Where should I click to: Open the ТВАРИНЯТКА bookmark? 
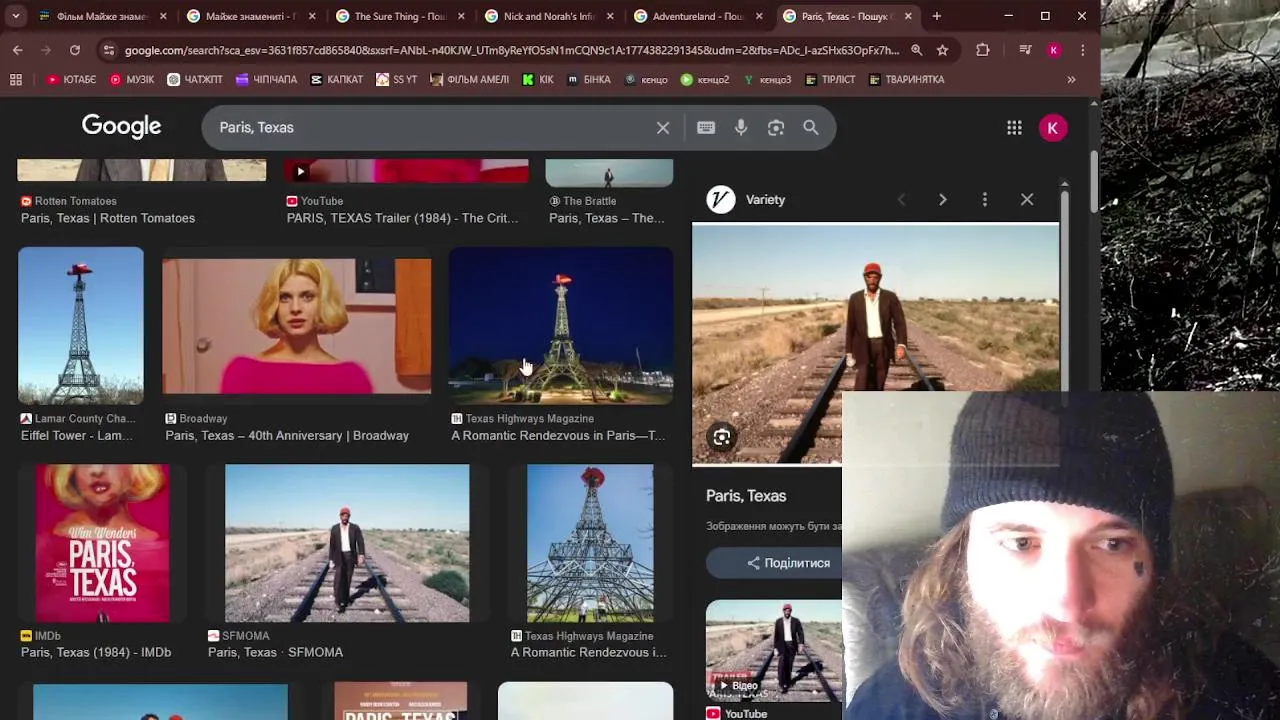[x=907, y=79]
